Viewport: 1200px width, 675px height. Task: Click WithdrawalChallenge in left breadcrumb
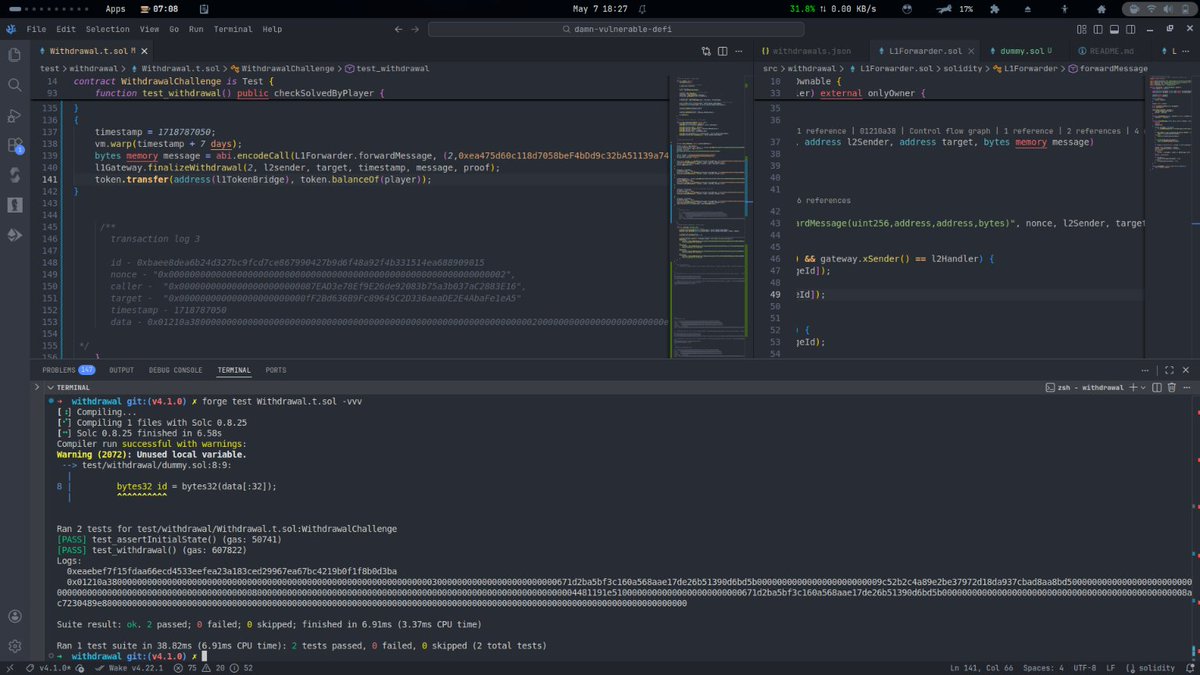pyautogui.click(x=288, y=68)
